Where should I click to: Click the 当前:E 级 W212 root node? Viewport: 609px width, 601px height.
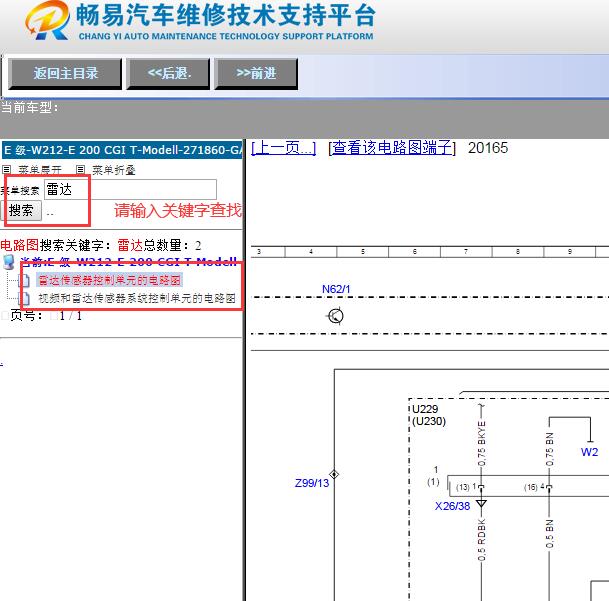129,261
